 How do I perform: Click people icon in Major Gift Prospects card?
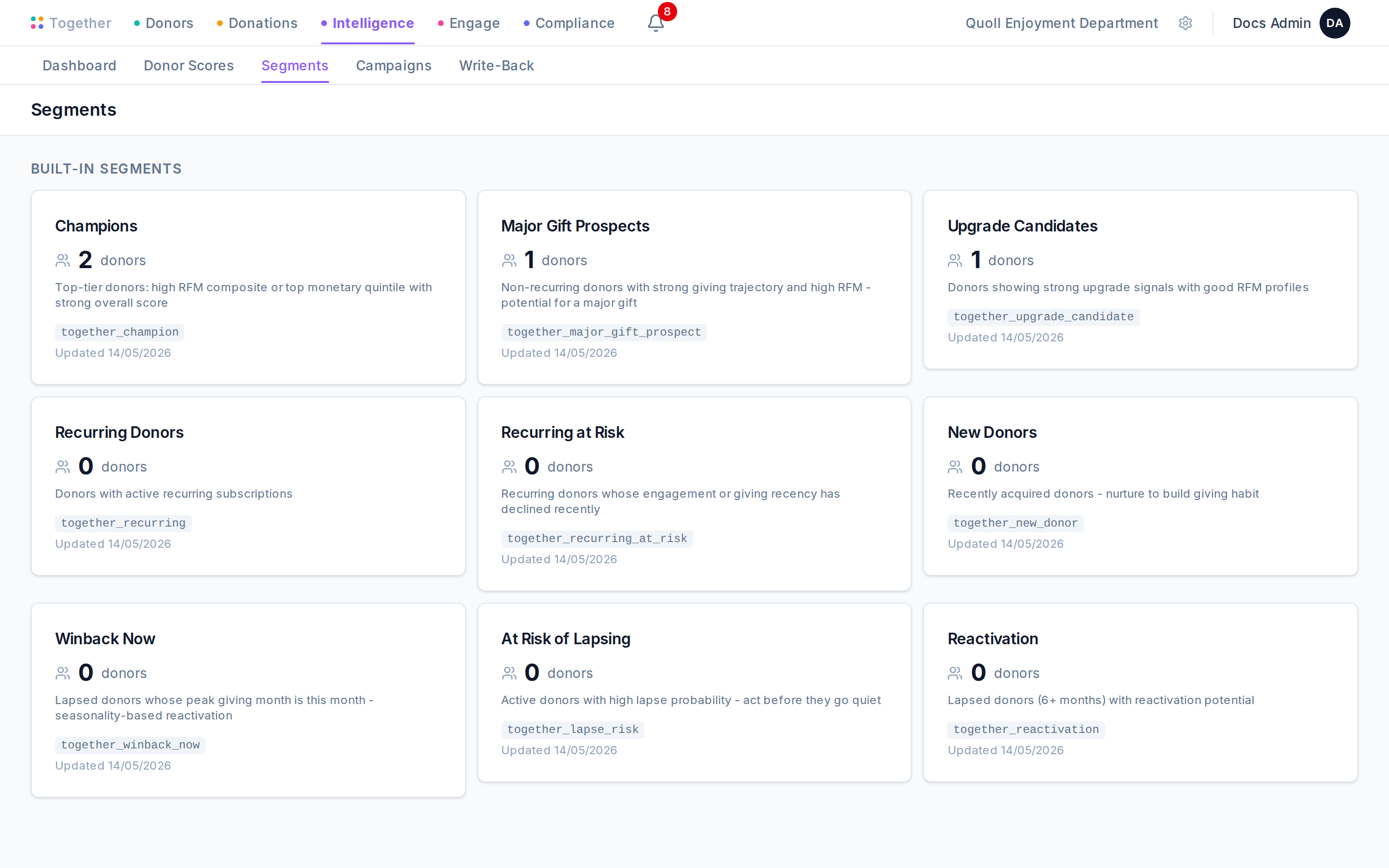point(509,260)
